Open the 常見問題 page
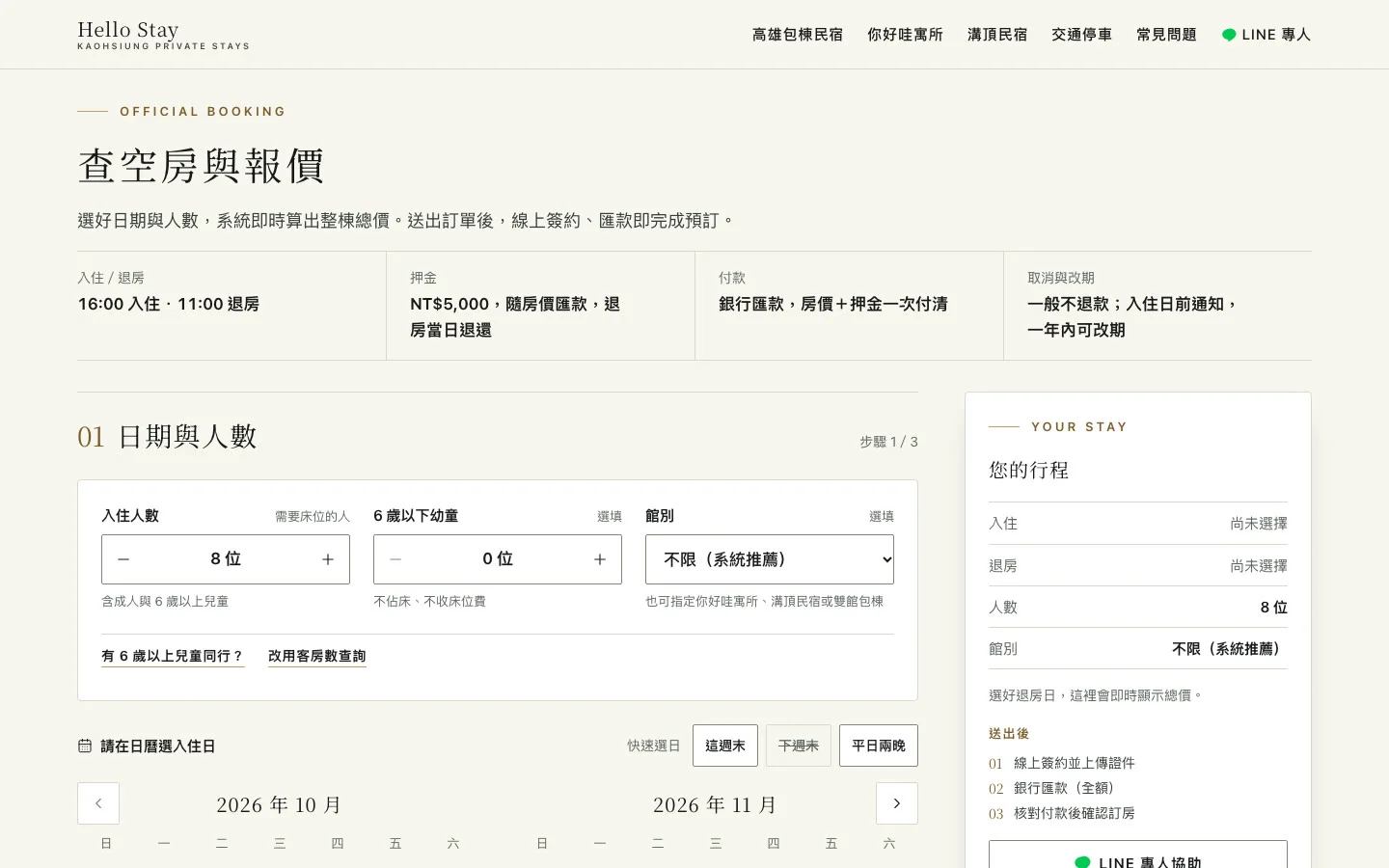 pyautogui.click(x=1166, y=35)
